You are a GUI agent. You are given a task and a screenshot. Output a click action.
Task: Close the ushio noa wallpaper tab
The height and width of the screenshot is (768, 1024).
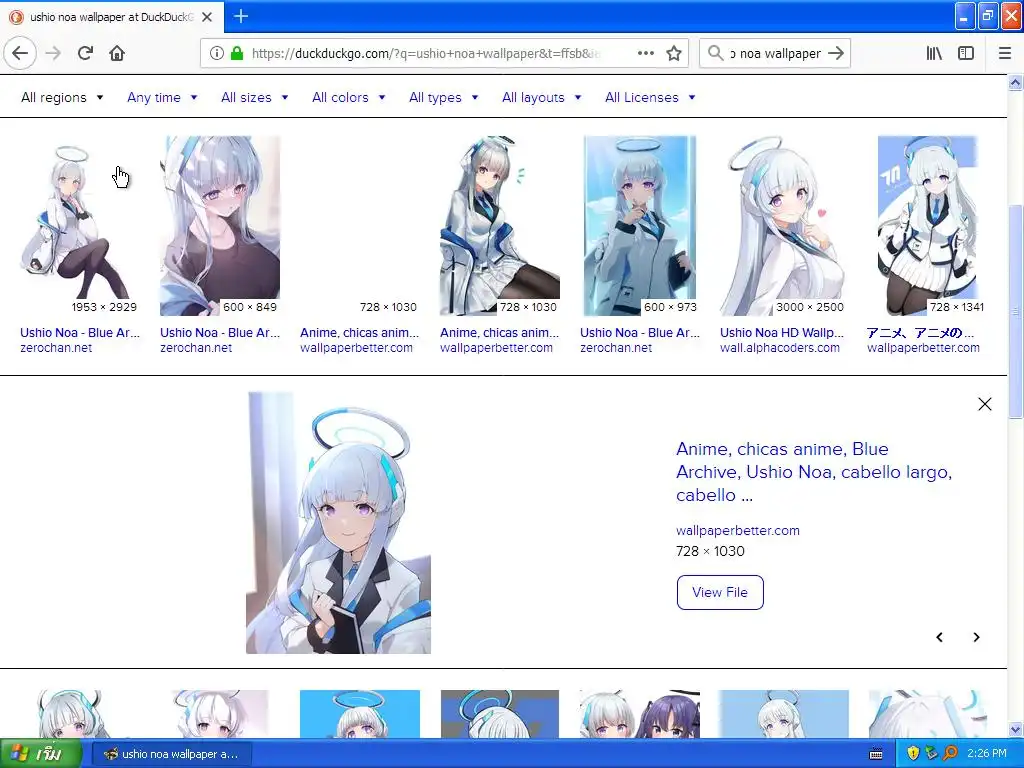[207, 17]
